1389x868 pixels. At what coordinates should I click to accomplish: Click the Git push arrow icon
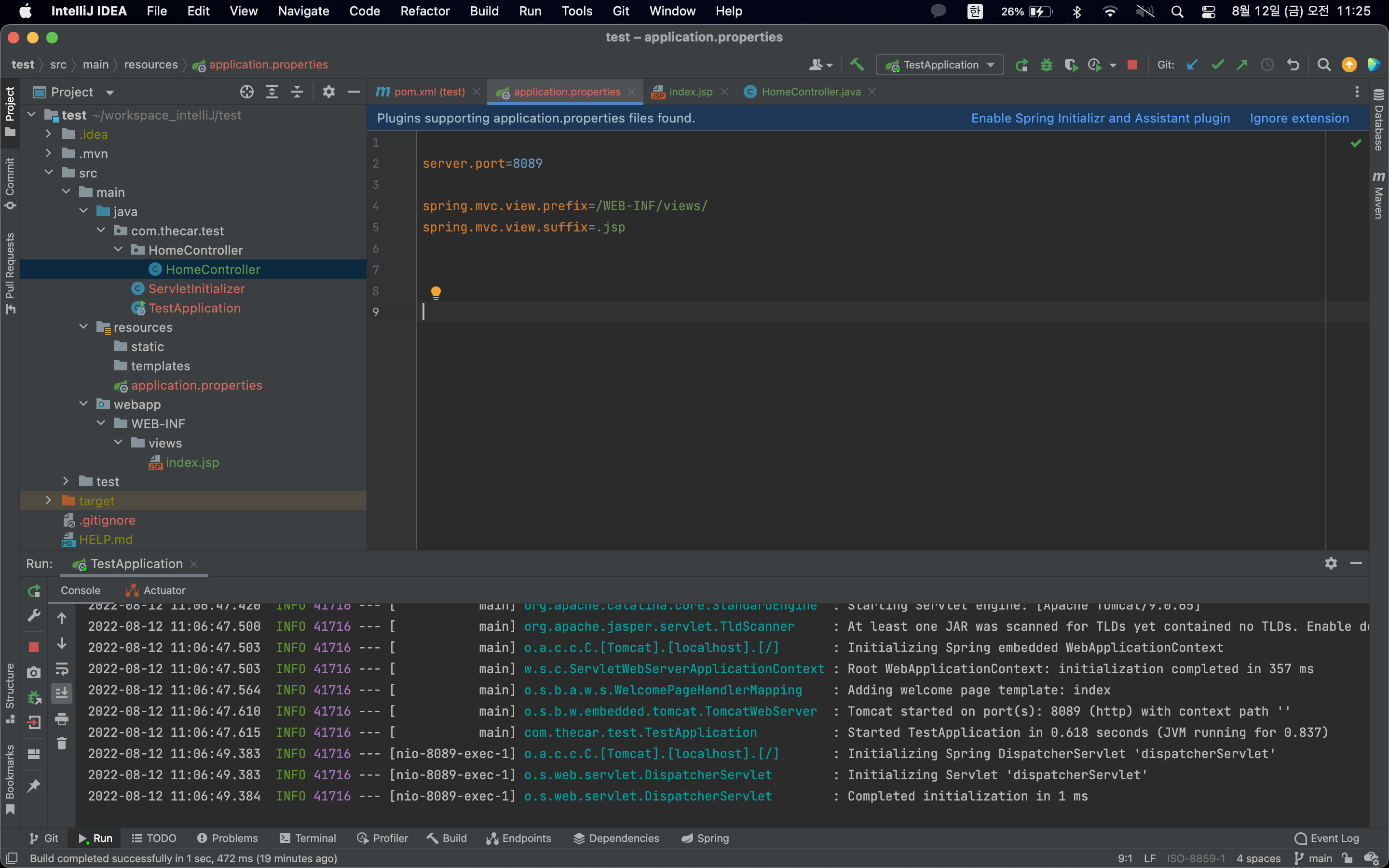click(x=1242, y=65)
